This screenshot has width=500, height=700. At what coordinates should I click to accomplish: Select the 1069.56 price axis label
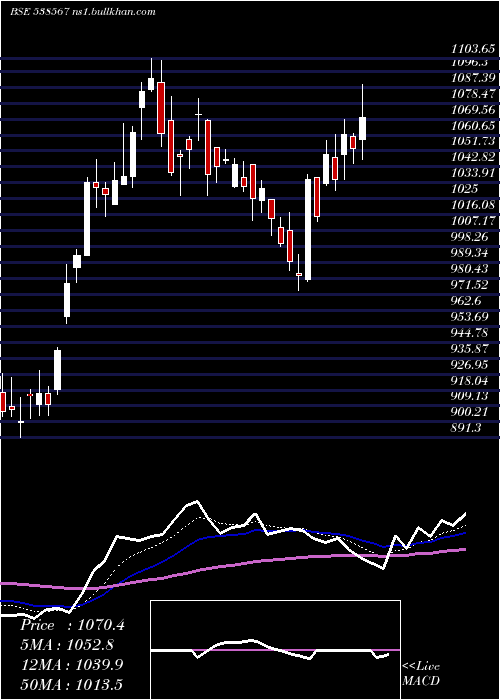click(473, 110)
